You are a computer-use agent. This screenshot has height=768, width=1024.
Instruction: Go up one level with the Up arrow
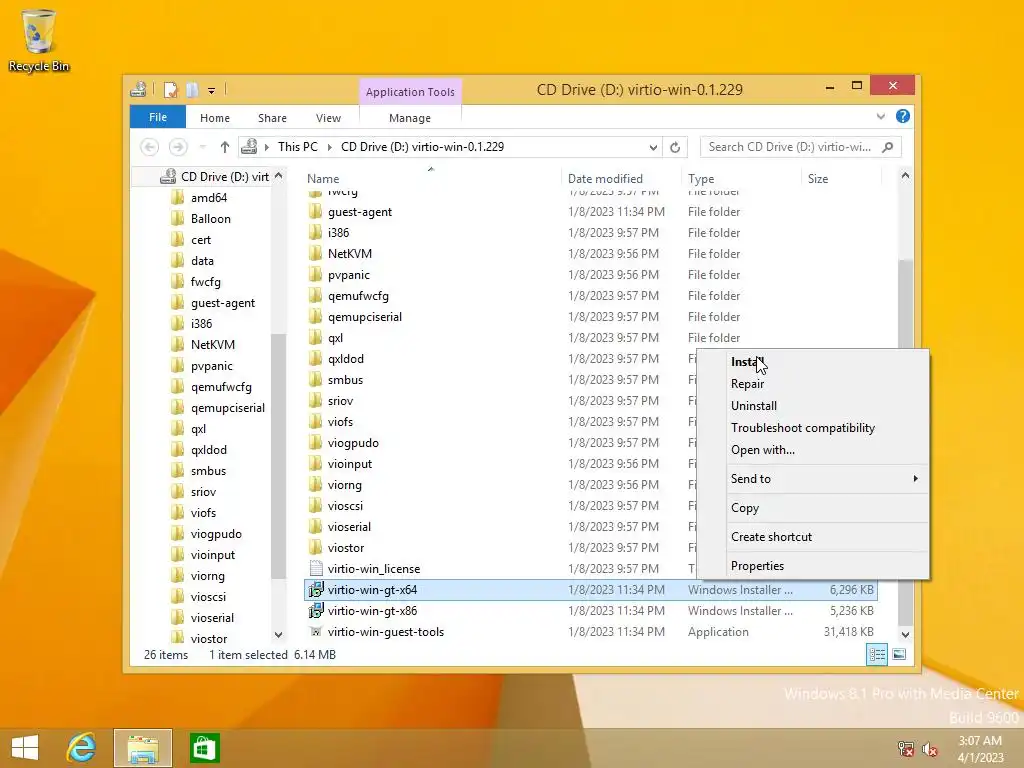click(225, 147)
